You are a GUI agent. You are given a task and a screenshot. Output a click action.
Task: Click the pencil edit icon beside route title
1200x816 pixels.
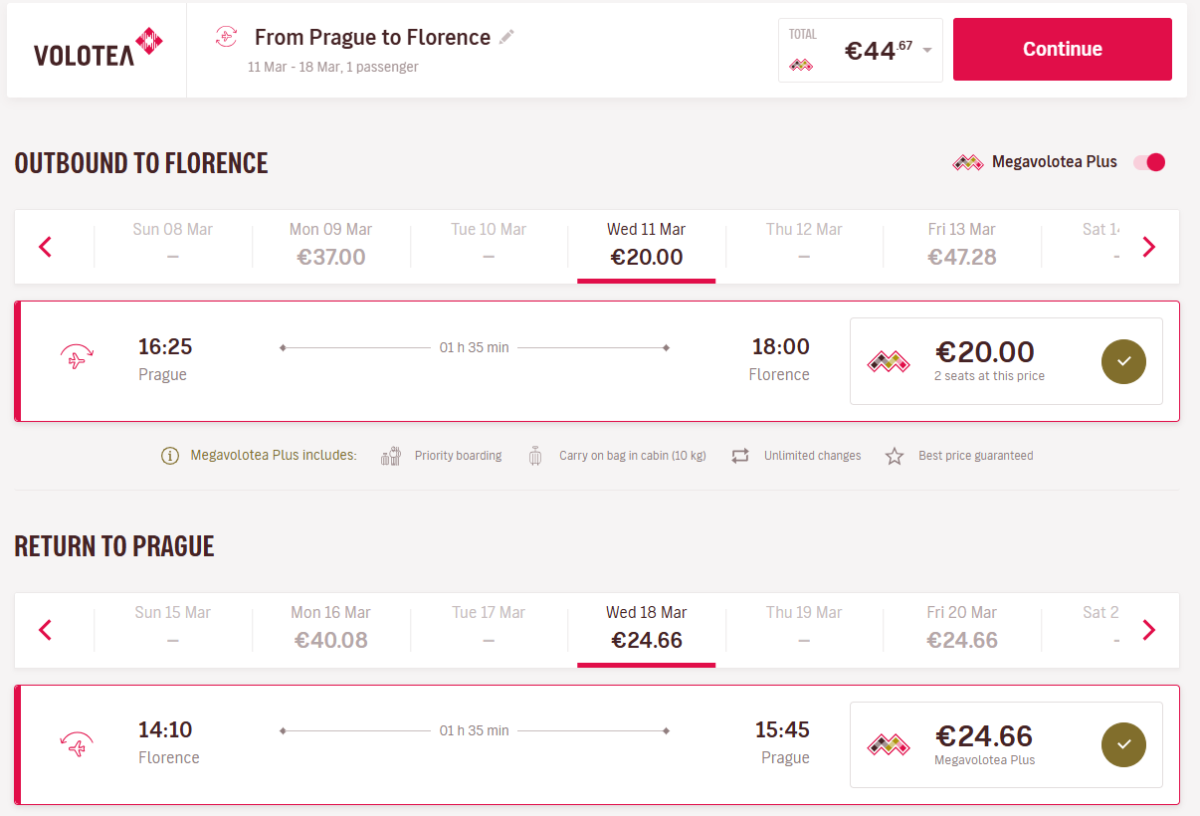(507, 37)
